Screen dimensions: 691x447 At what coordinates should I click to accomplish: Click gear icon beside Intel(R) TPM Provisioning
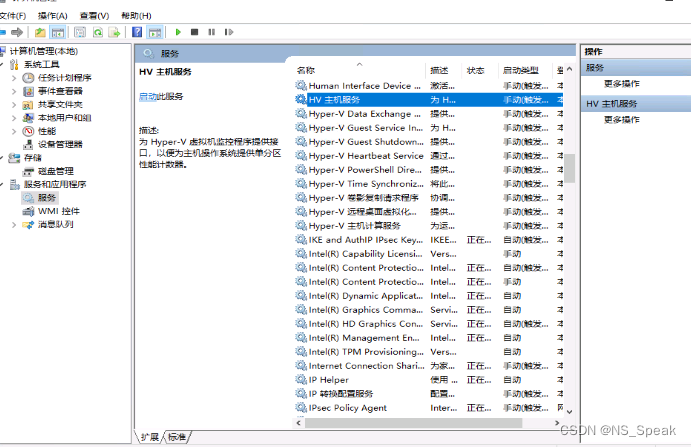(301, 351)
